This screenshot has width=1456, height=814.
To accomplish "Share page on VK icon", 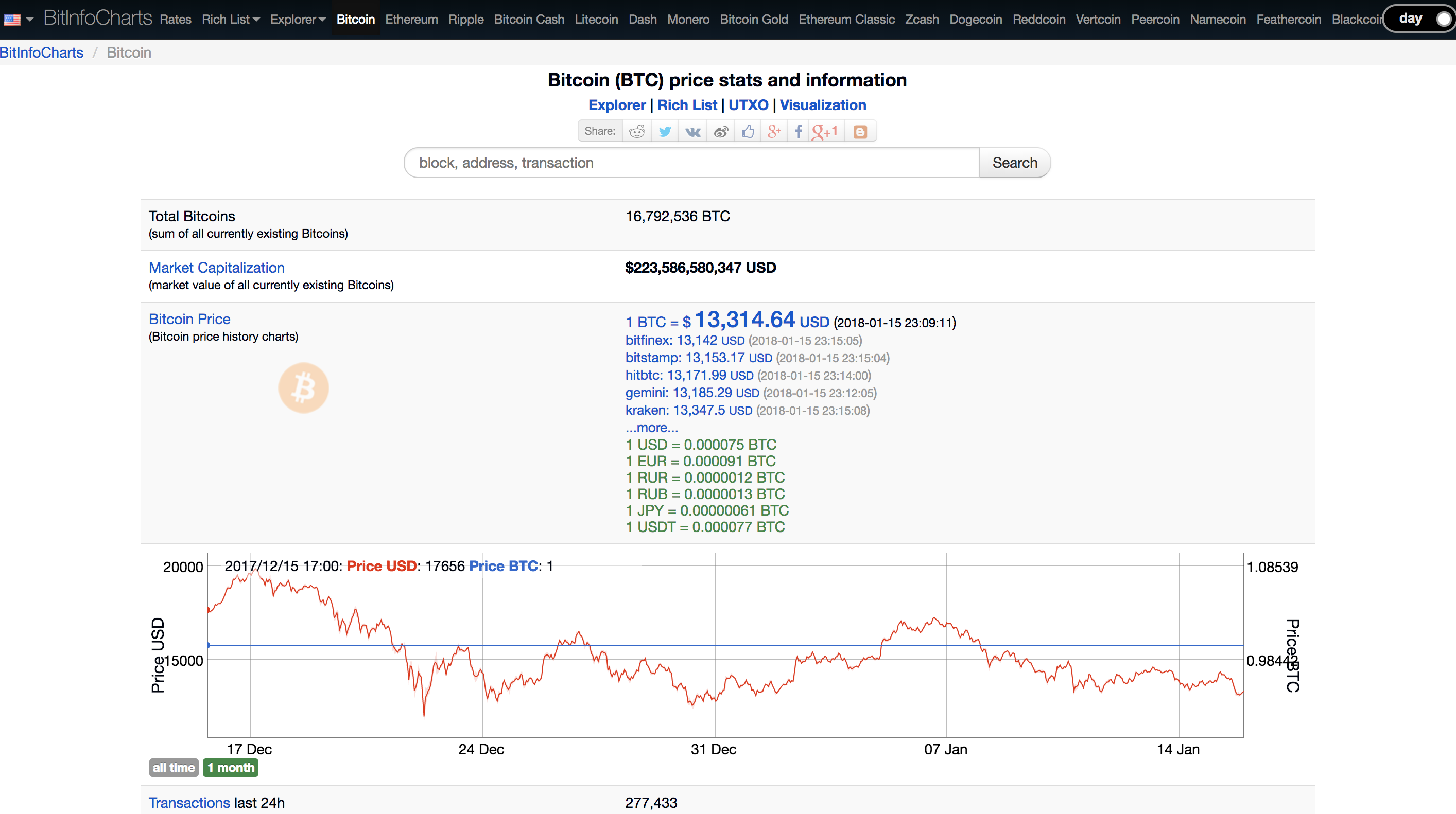I will click(x=692, y=131).
